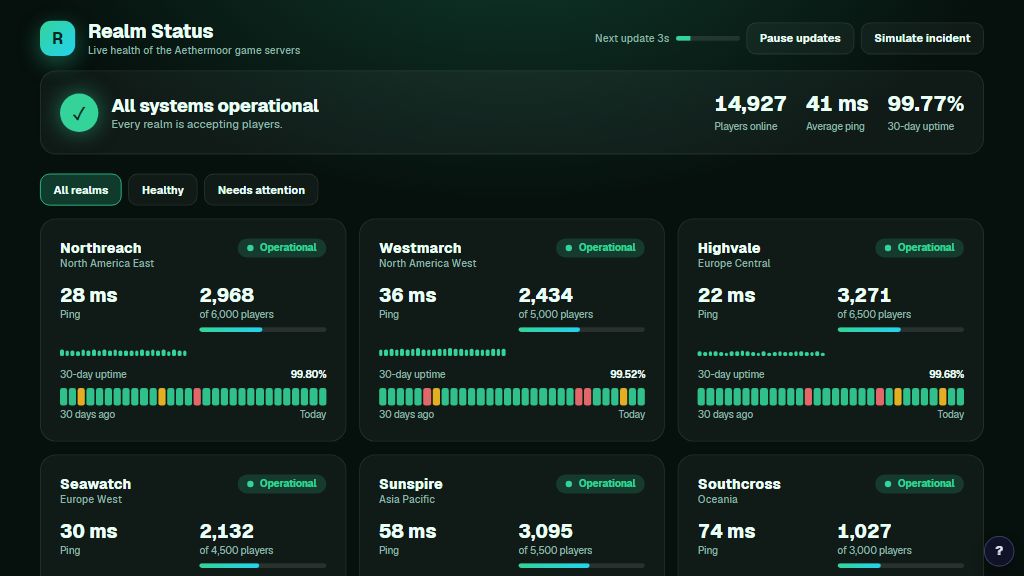Click Westmarch ping sparkline chart
This screenshot has height=576, width=1024.
pyautogui.click(x=442, y=352)
